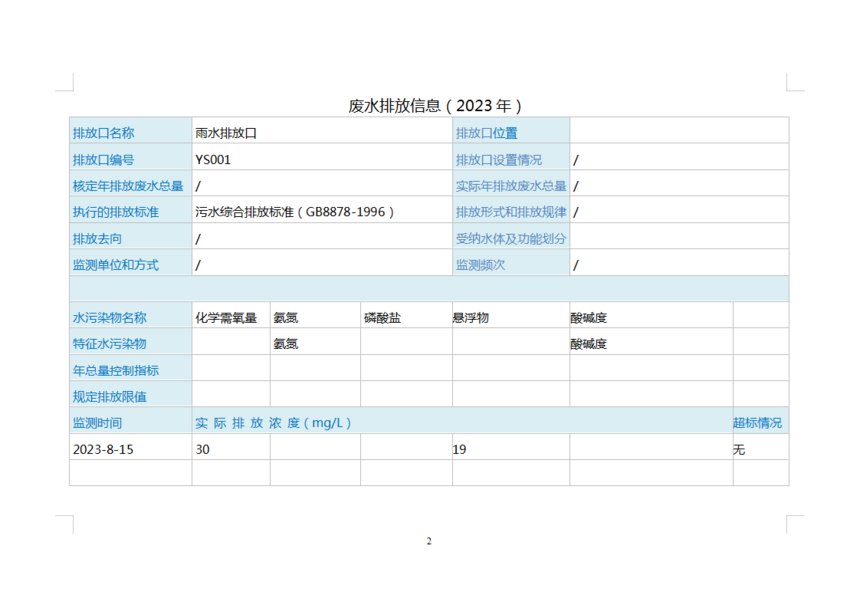Select the 排放口名称 label cell
This screenshot has width=860, height=608.
(103, 133)
